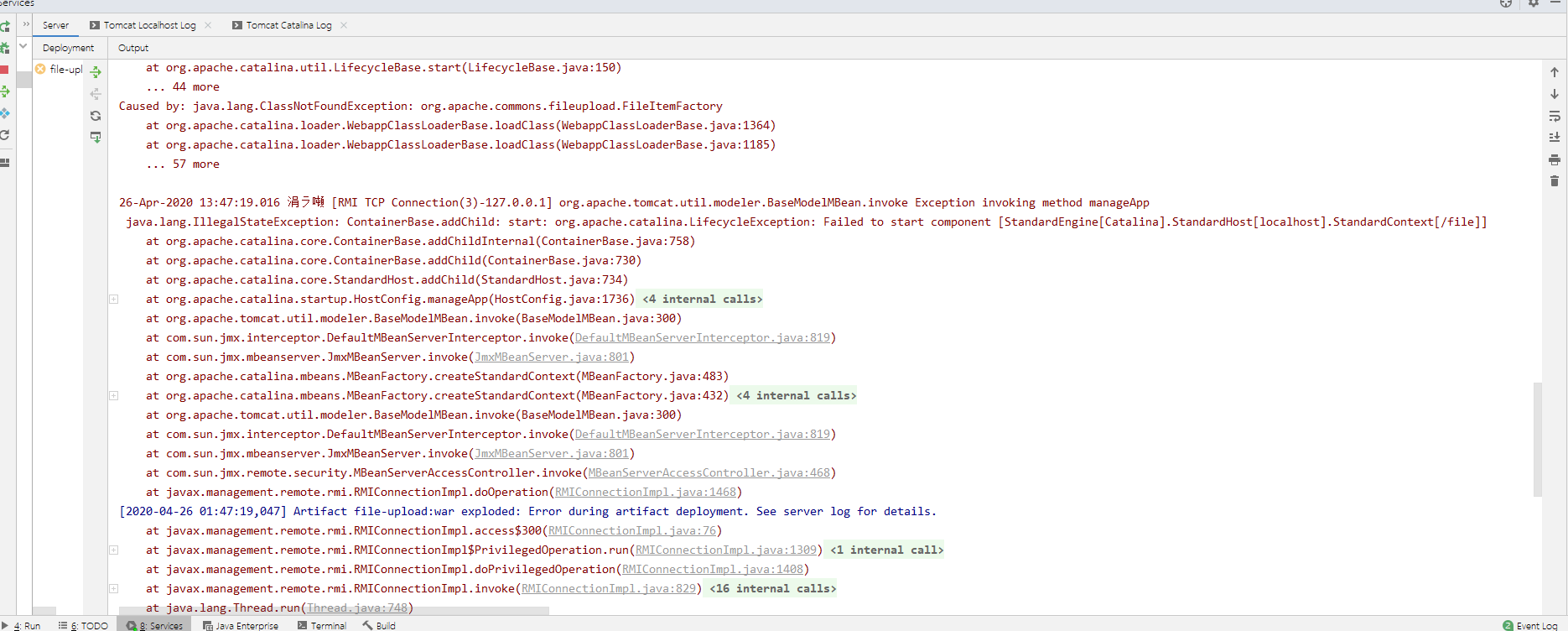Open the second JmxMBeanServer.java:801 link
1568x631 pixels.
click(x=552, y=453)
